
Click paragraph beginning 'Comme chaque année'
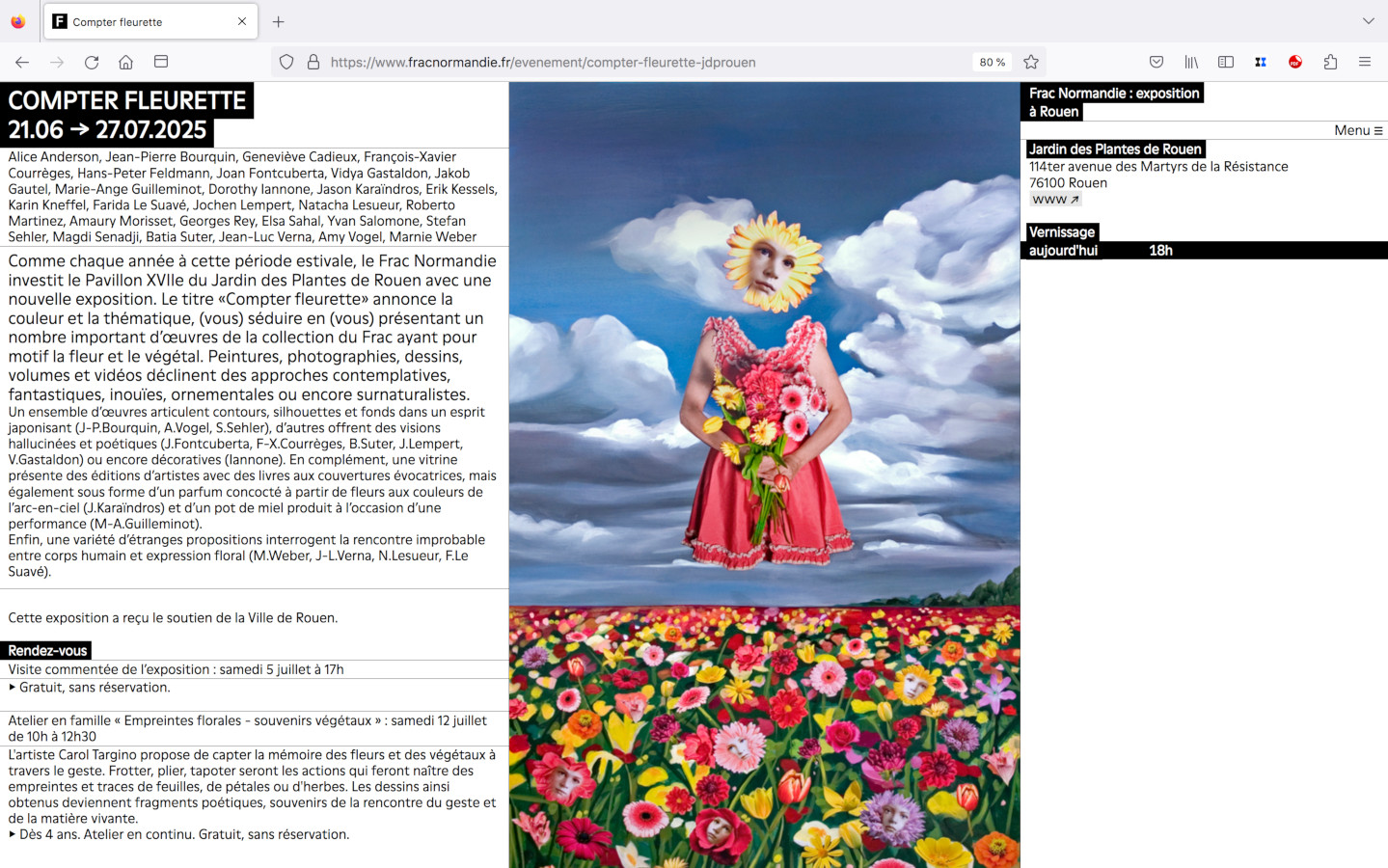coord(253,328)
